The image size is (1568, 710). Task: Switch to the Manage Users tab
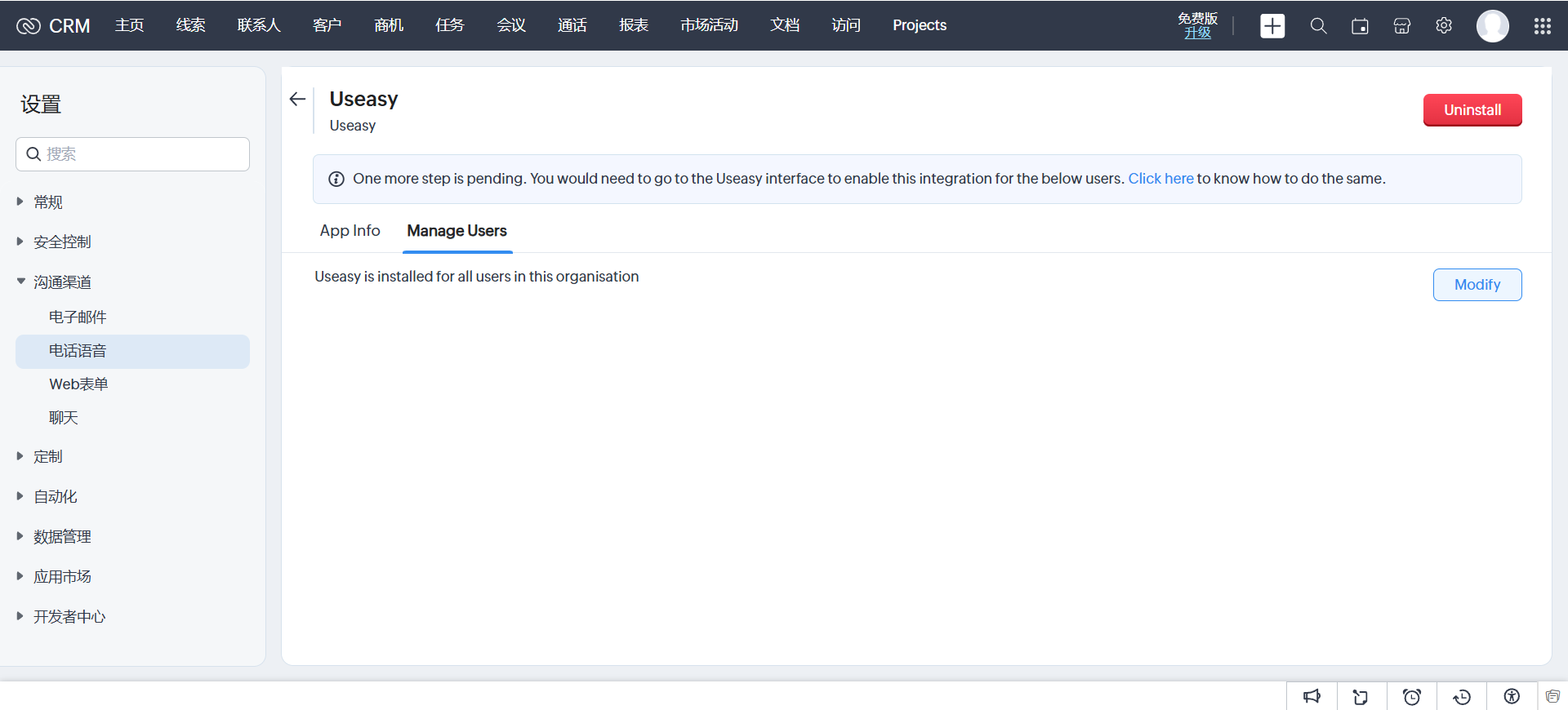[x=457, y=231]
